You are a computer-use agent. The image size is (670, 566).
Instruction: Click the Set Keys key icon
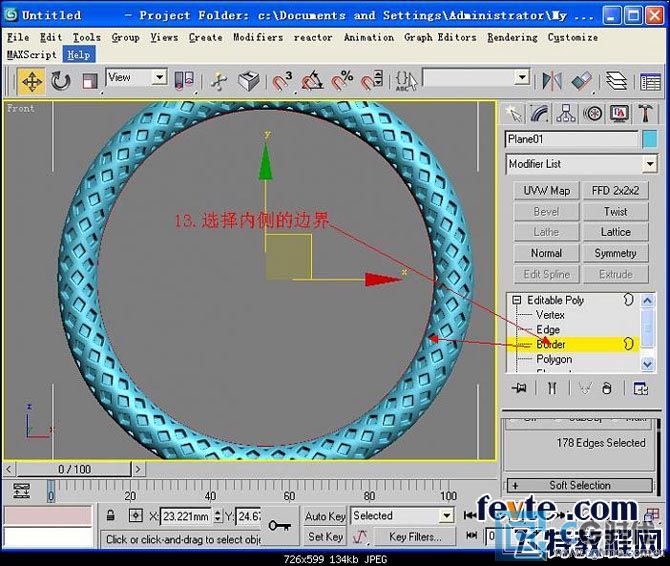pyautogui.click(x=280, y=525)
